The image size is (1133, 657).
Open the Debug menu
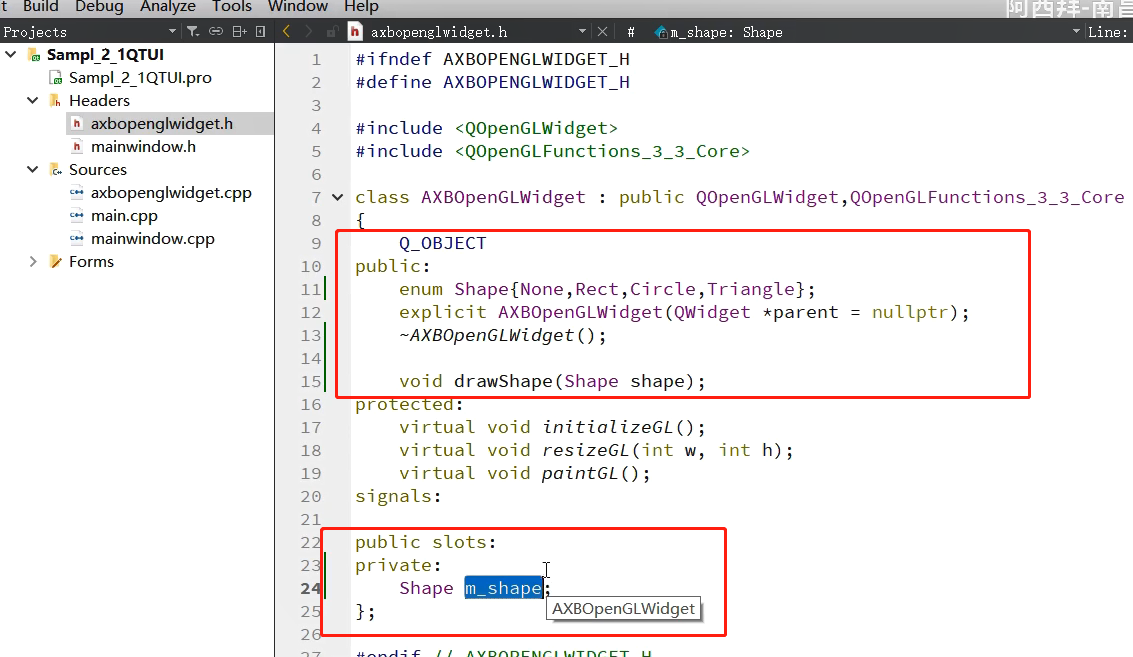click(99, 7)
